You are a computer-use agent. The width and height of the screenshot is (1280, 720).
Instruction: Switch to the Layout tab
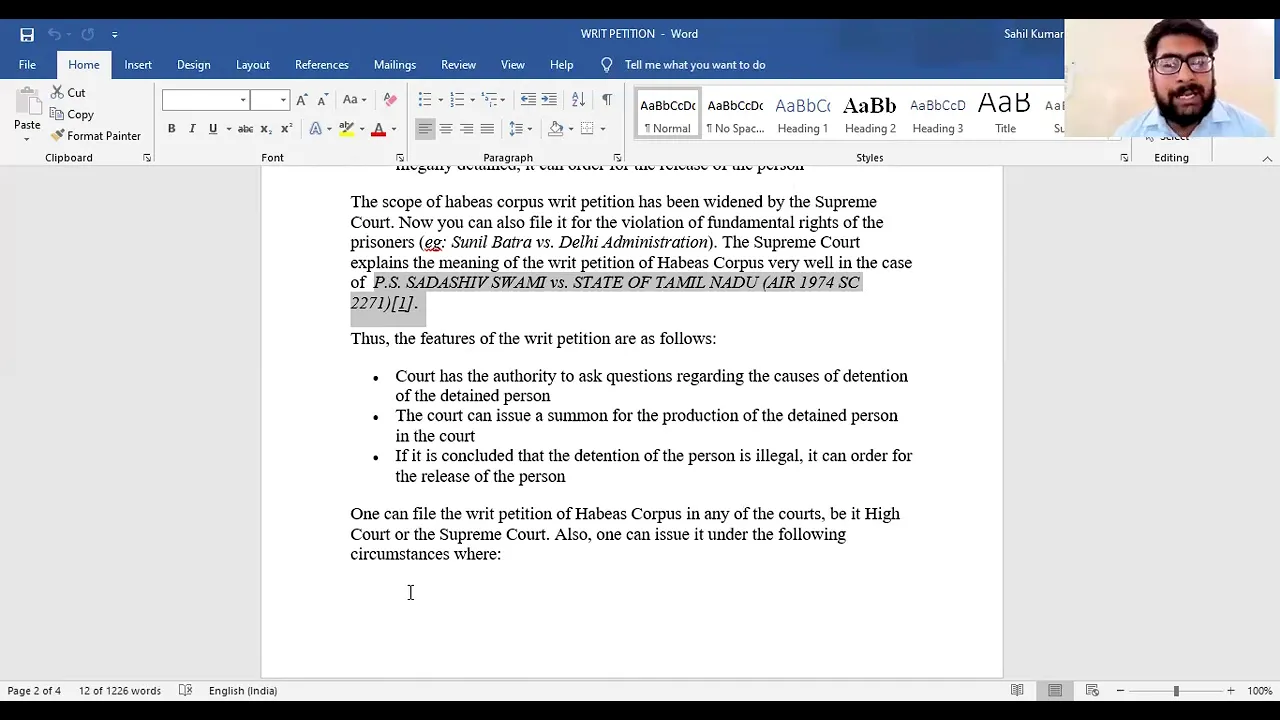pos(253,65)
